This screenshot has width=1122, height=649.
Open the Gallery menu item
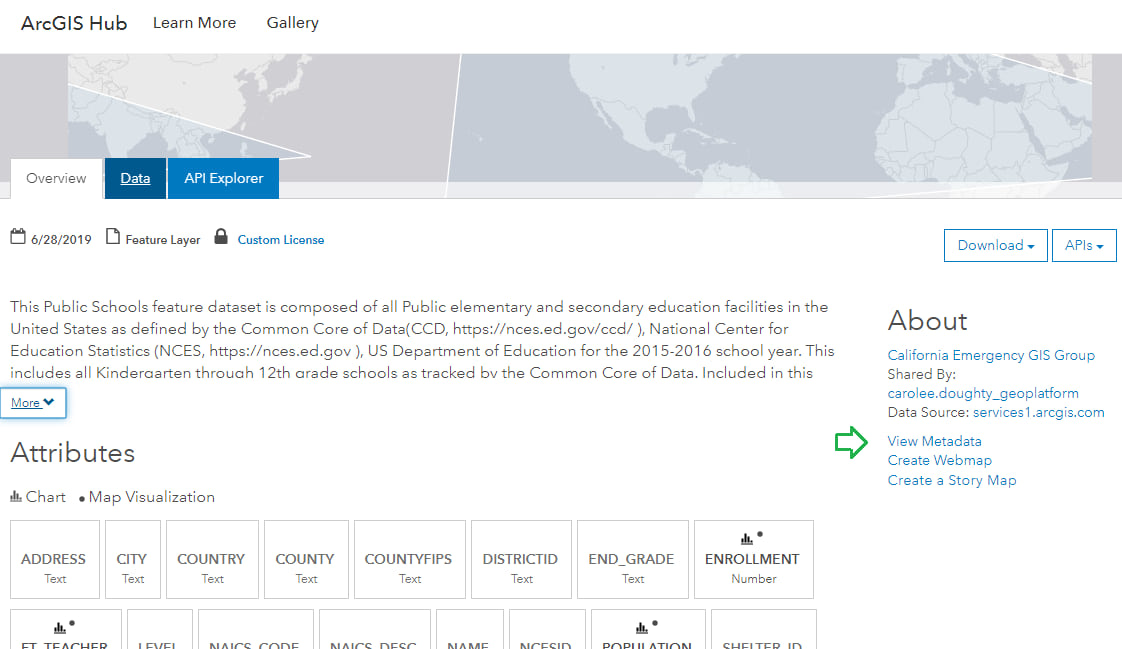(x=292, y=23)
